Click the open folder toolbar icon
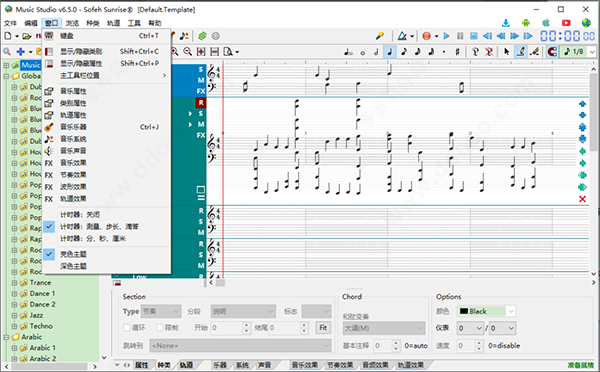This screenshot has width=600, height=372. 26,36
